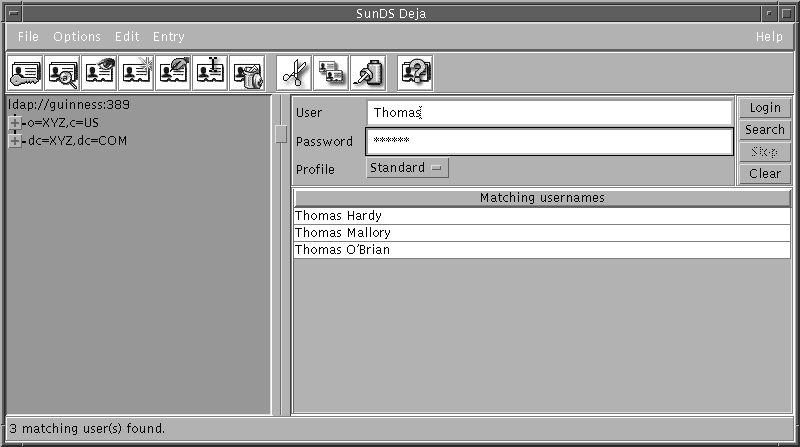Click the cut (scissors) toolbar icon
800x447 pixels.
pyautogui.click(x=294, y=73)
